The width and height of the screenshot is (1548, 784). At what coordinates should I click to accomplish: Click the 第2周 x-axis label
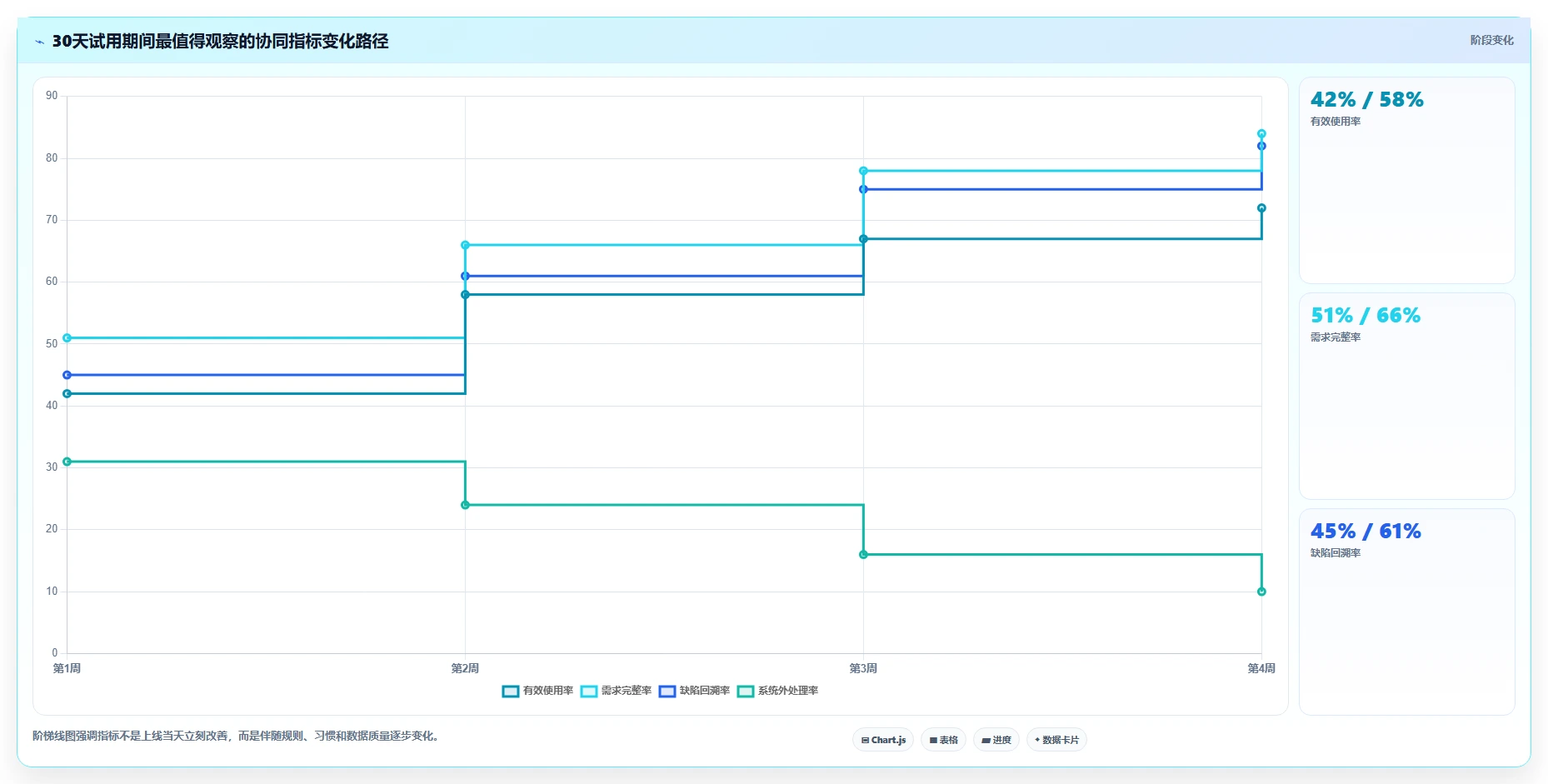point(465,668)
